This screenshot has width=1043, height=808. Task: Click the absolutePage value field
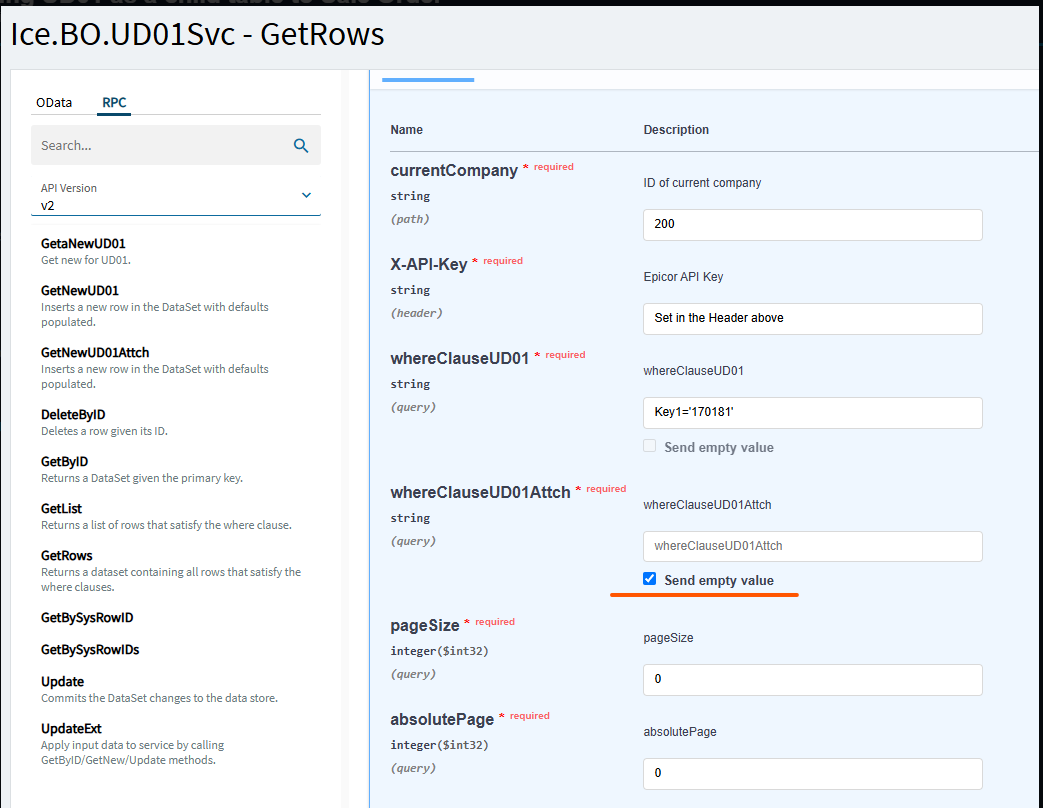[812, 773]
